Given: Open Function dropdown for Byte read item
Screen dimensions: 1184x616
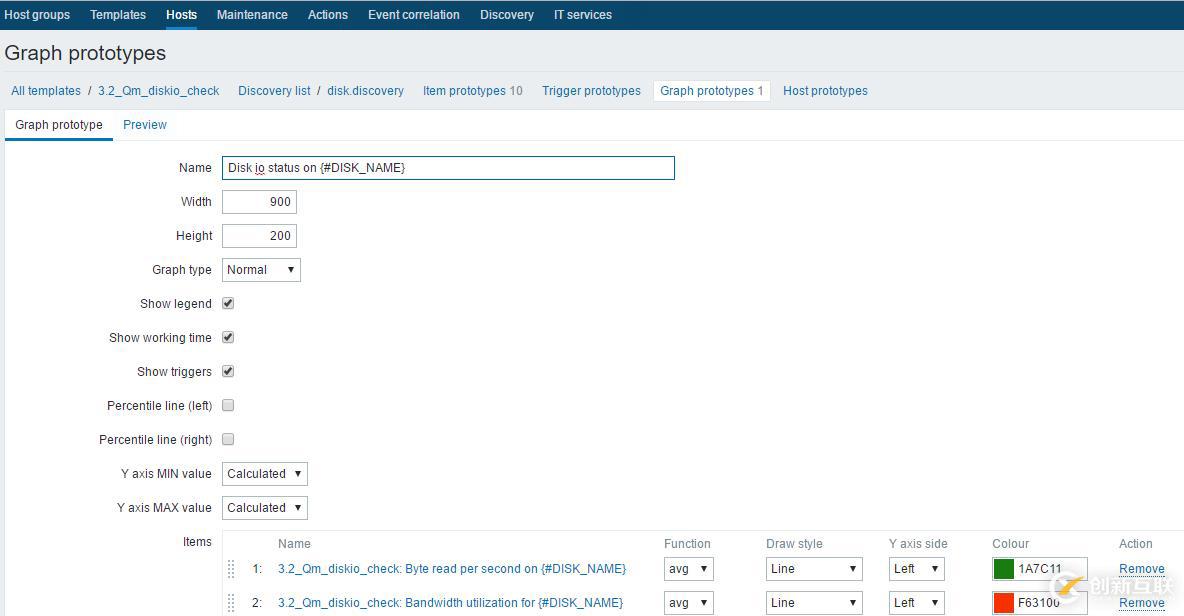Looking at the screenshot, I should [689, 569].
